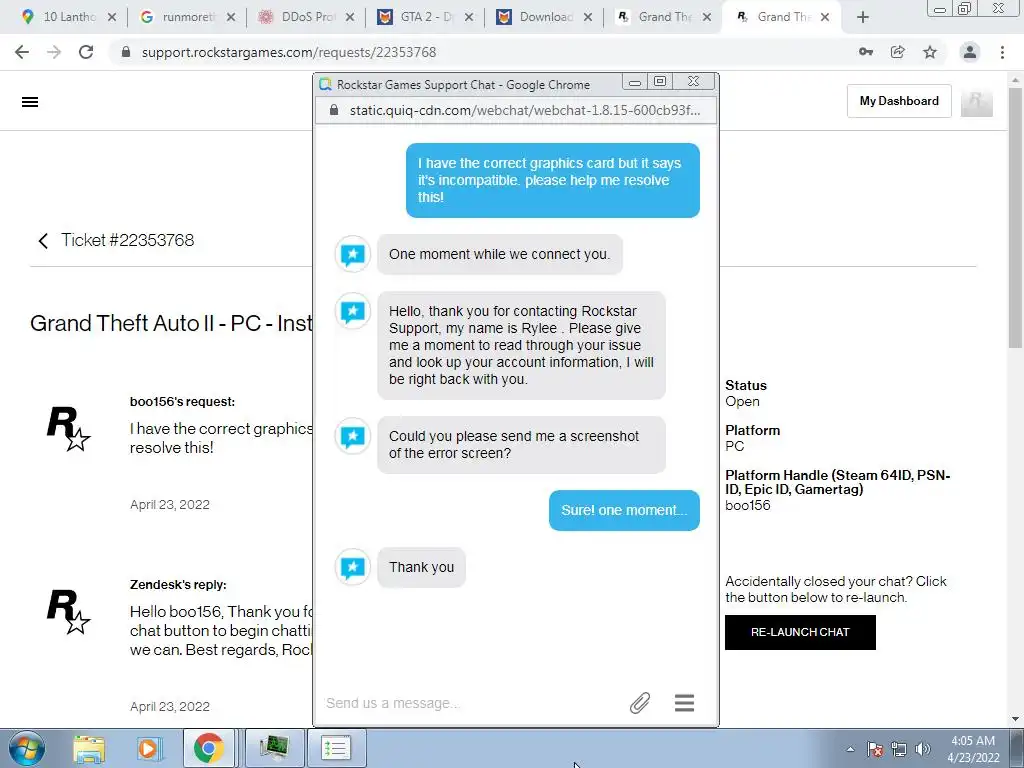Click the main browser address bar URL

click(x=289, y=52)
